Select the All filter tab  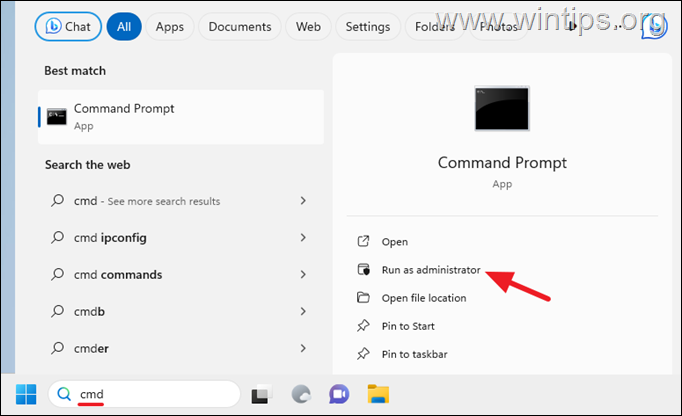pos(124,27)
